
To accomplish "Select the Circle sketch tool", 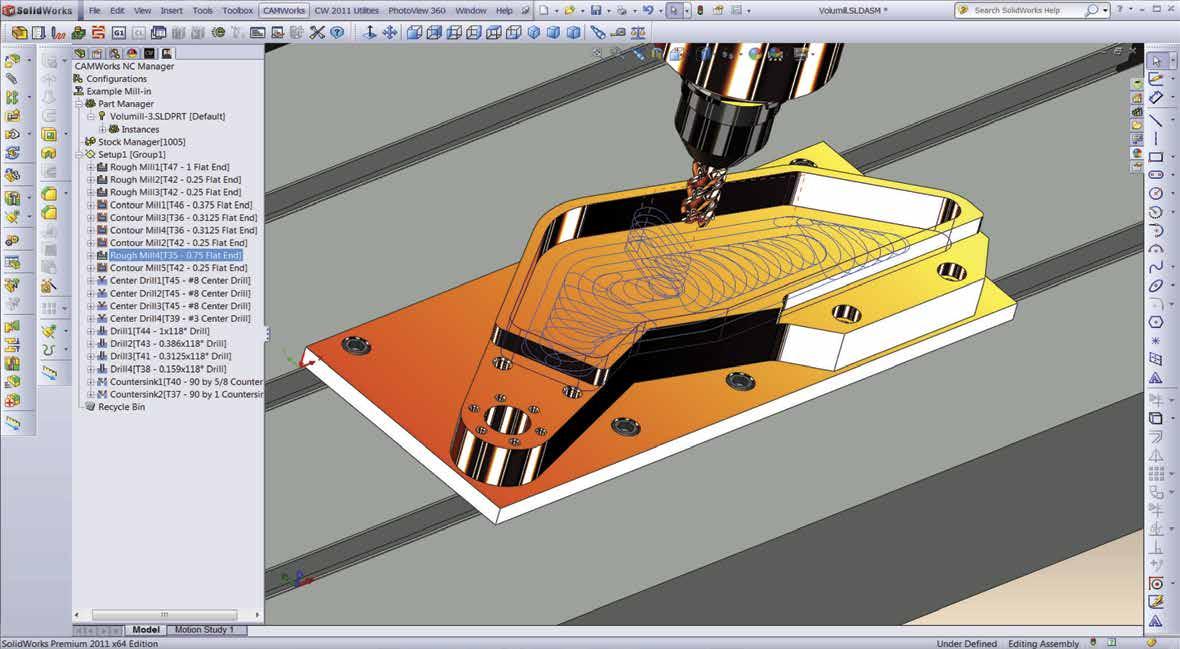I will pyautogui.click(x=1156, y=193).
